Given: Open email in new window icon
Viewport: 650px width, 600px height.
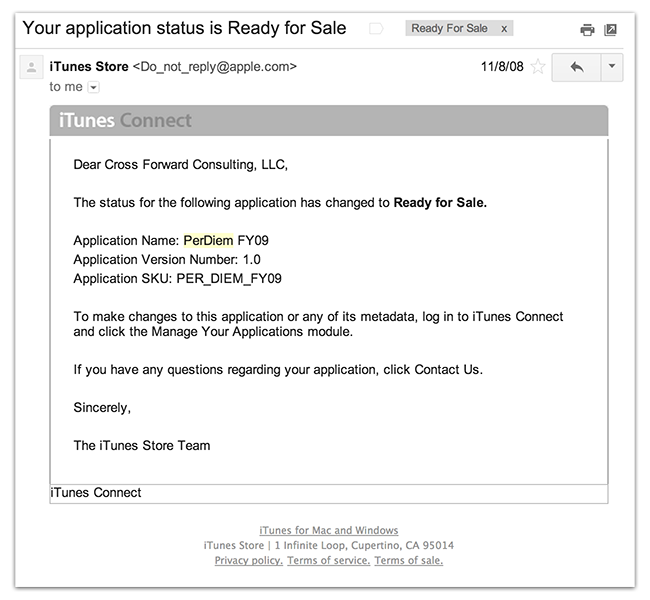Looking at the screenshot, I should click(610, 30).
